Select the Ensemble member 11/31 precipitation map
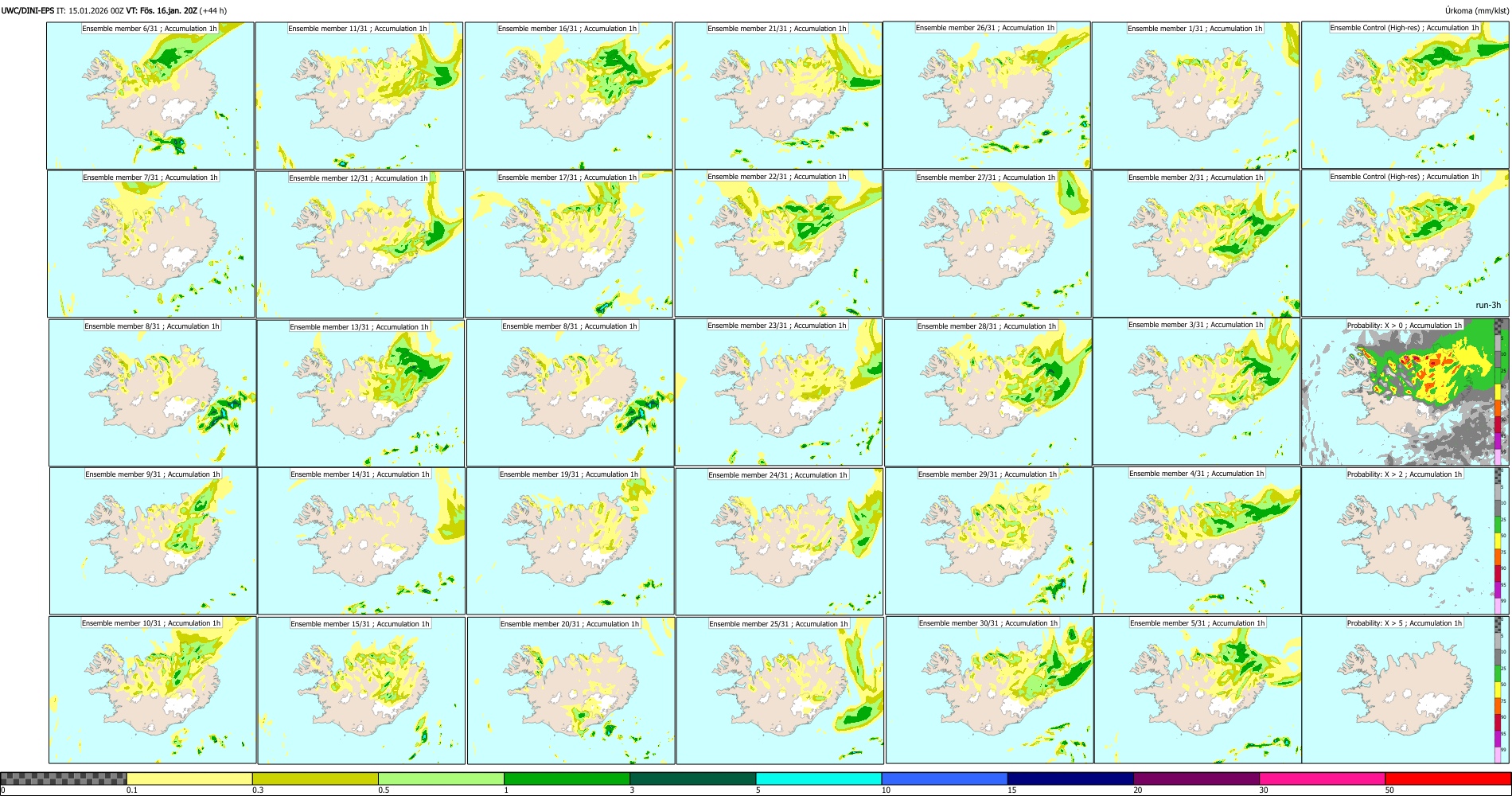Viewport: 1512px width, 796px height. [359, 96]
